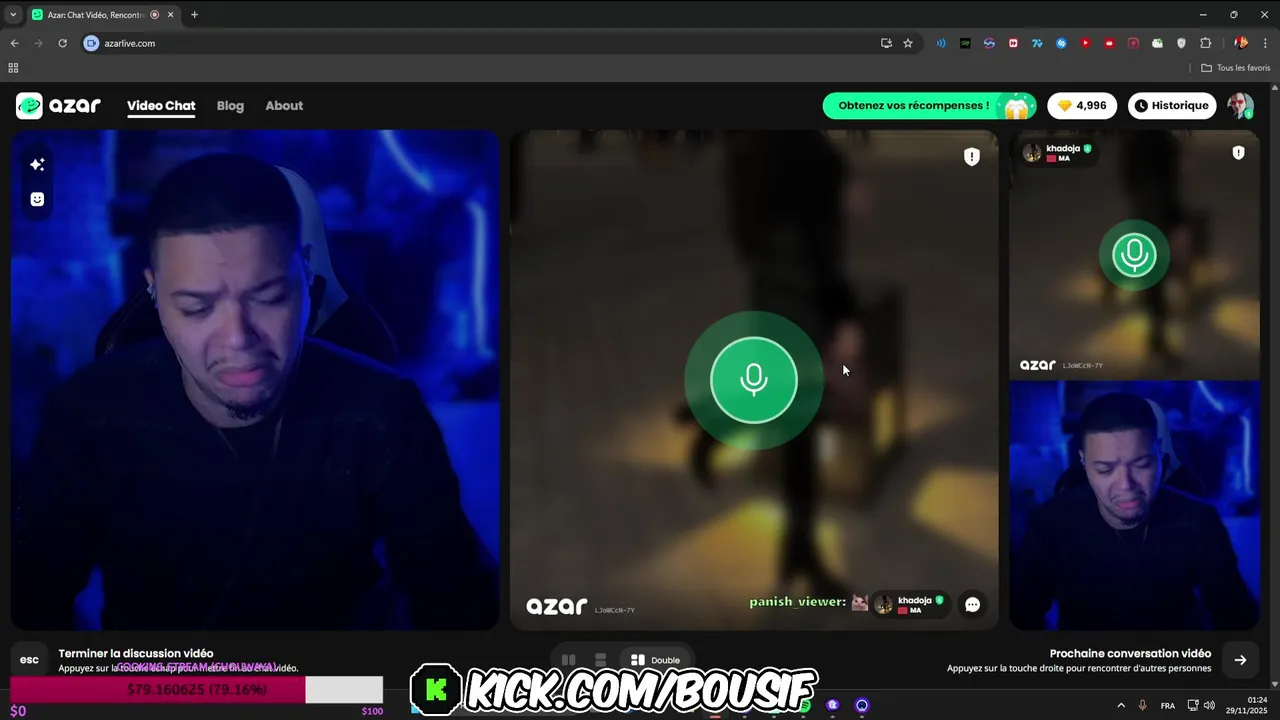Click the local camera thumbnail at bottom right
1280x720 pixels.
(1134, 505)
